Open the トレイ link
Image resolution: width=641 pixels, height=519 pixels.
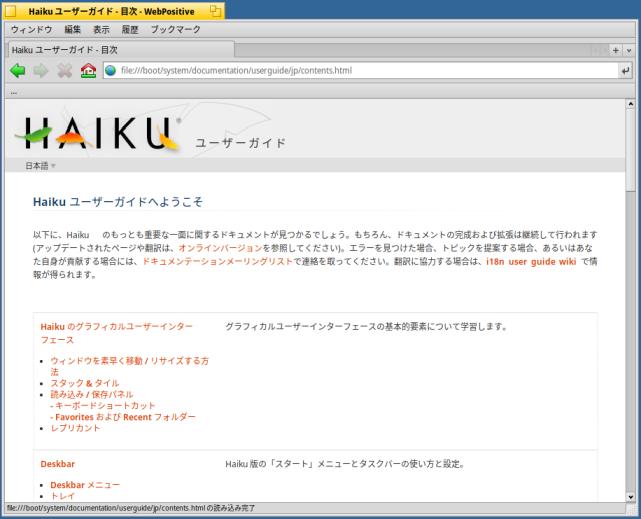tap(63, 496)
